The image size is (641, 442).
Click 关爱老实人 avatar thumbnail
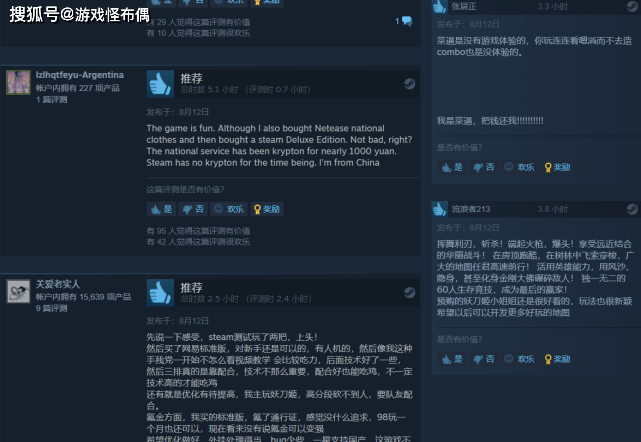pos(18,291)
